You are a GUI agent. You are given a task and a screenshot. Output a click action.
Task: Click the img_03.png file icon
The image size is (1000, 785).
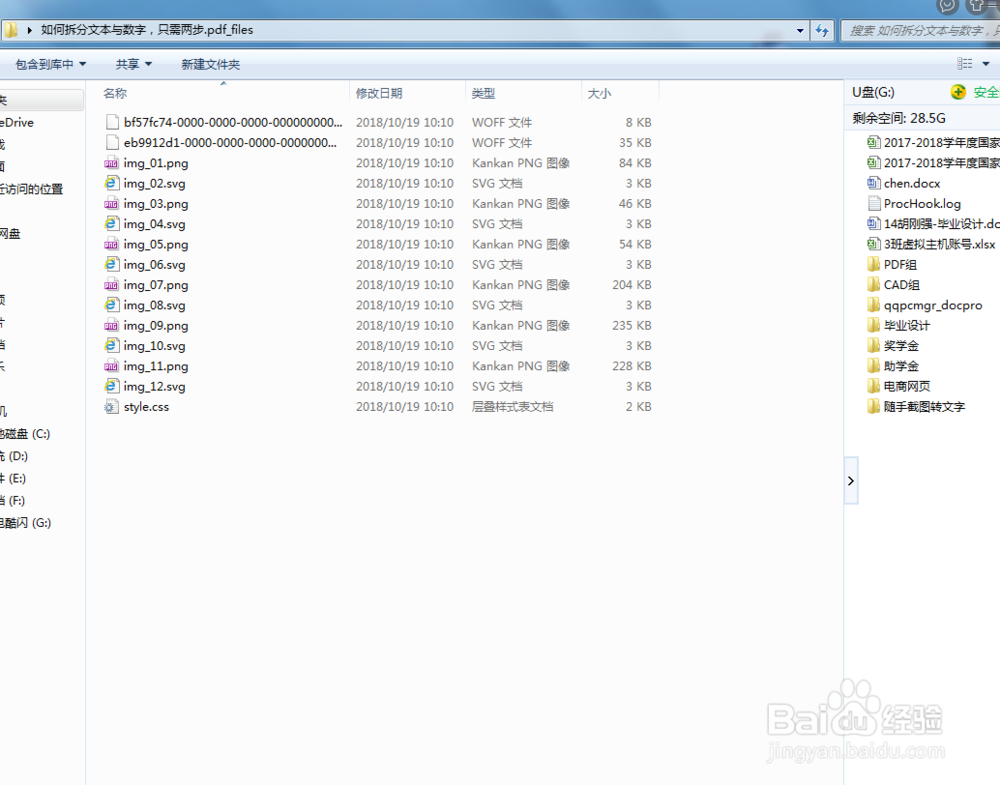[112, 204]
